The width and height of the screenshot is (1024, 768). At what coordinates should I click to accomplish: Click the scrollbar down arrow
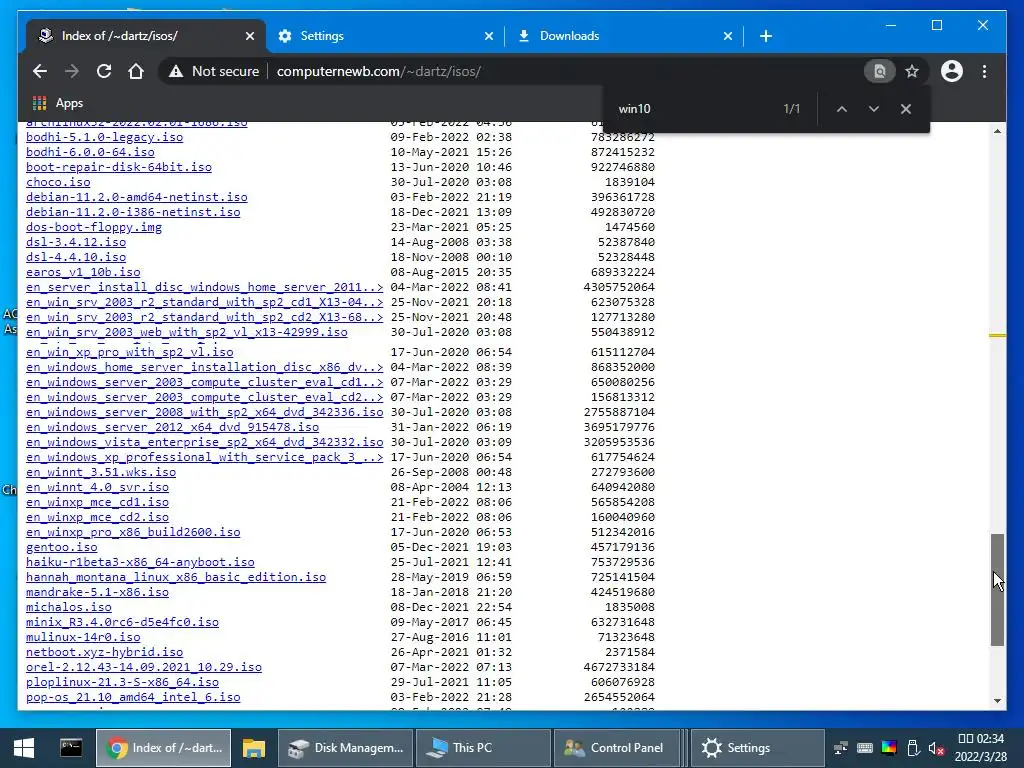pyautogui.click(x=997, y=701)
